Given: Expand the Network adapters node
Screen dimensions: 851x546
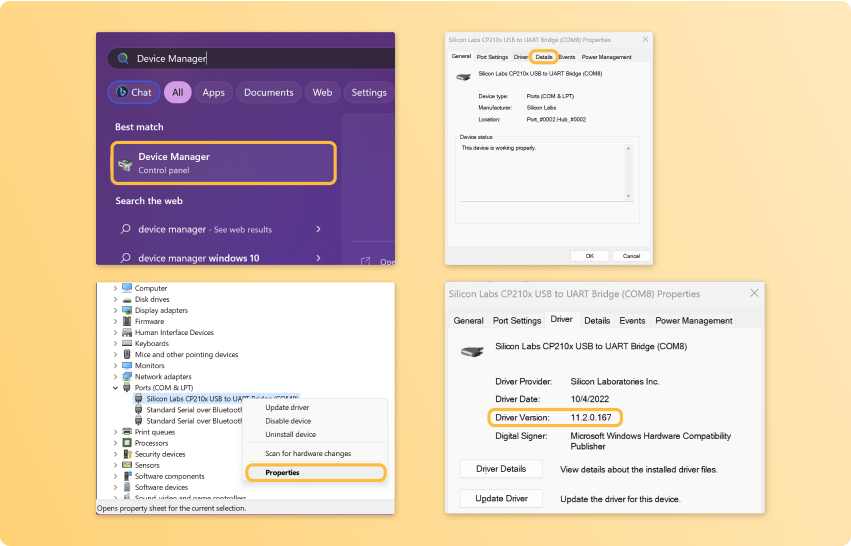Looking at the screenshot, I should 115,376.
